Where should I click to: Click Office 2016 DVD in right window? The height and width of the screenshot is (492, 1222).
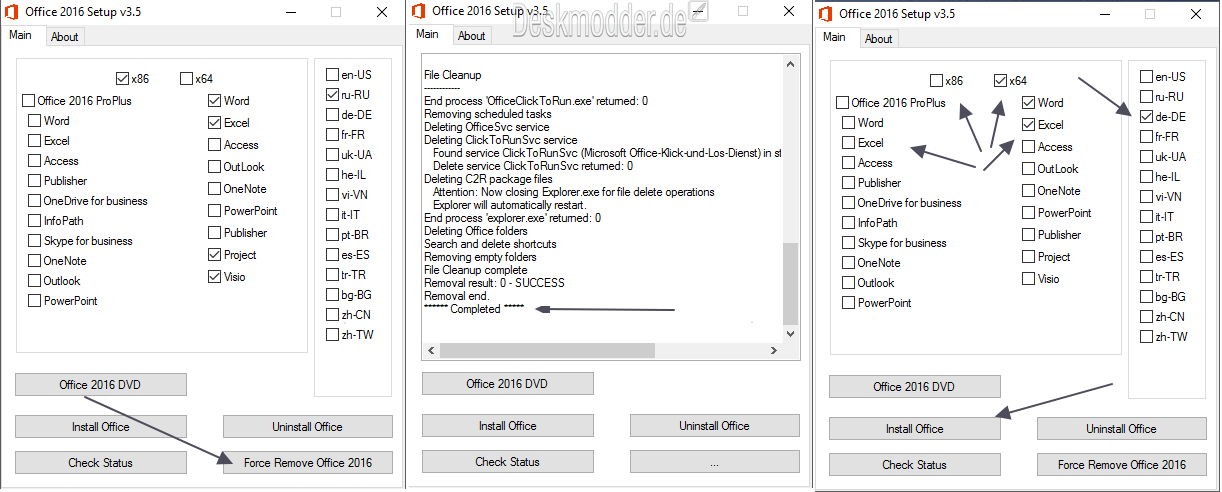pos(915,387)
